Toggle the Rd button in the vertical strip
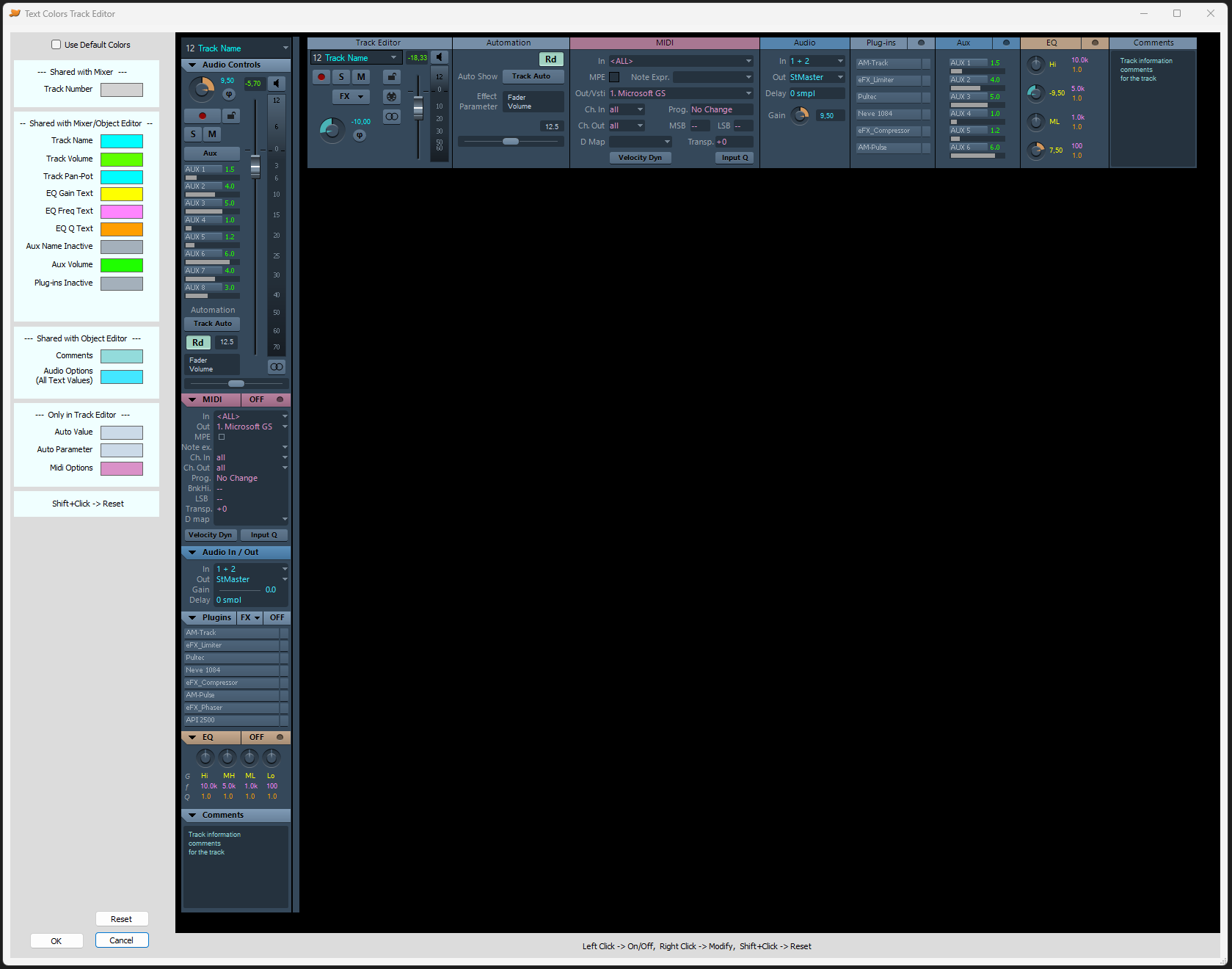This screenshot has height=969, width=1232. (198, 342)
